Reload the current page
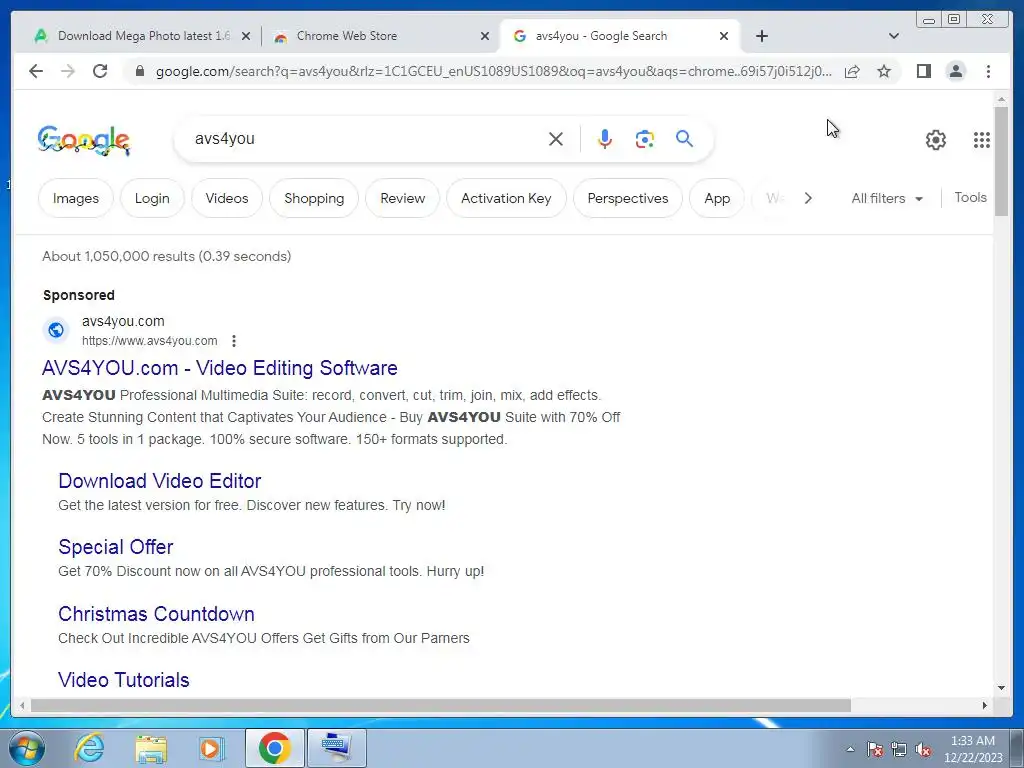This screenshot has width=1024, height=768. click(x=100, y=71)
